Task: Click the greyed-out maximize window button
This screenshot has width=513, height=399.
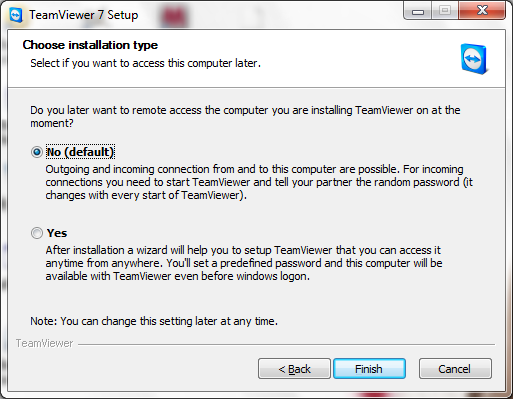Action: tap(445, 11)
